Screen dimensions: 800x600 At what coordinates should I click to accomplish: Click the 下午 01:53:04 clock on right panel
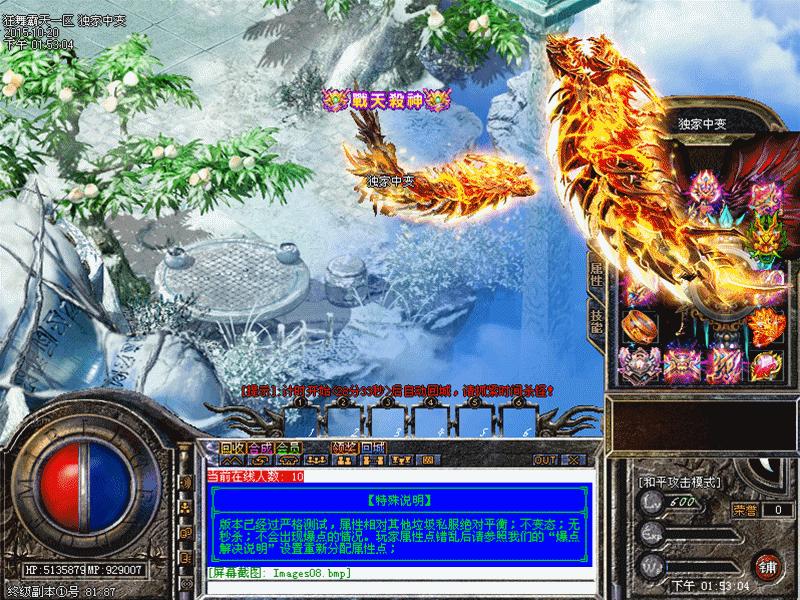pyautogui.click(x=710, y=586)
